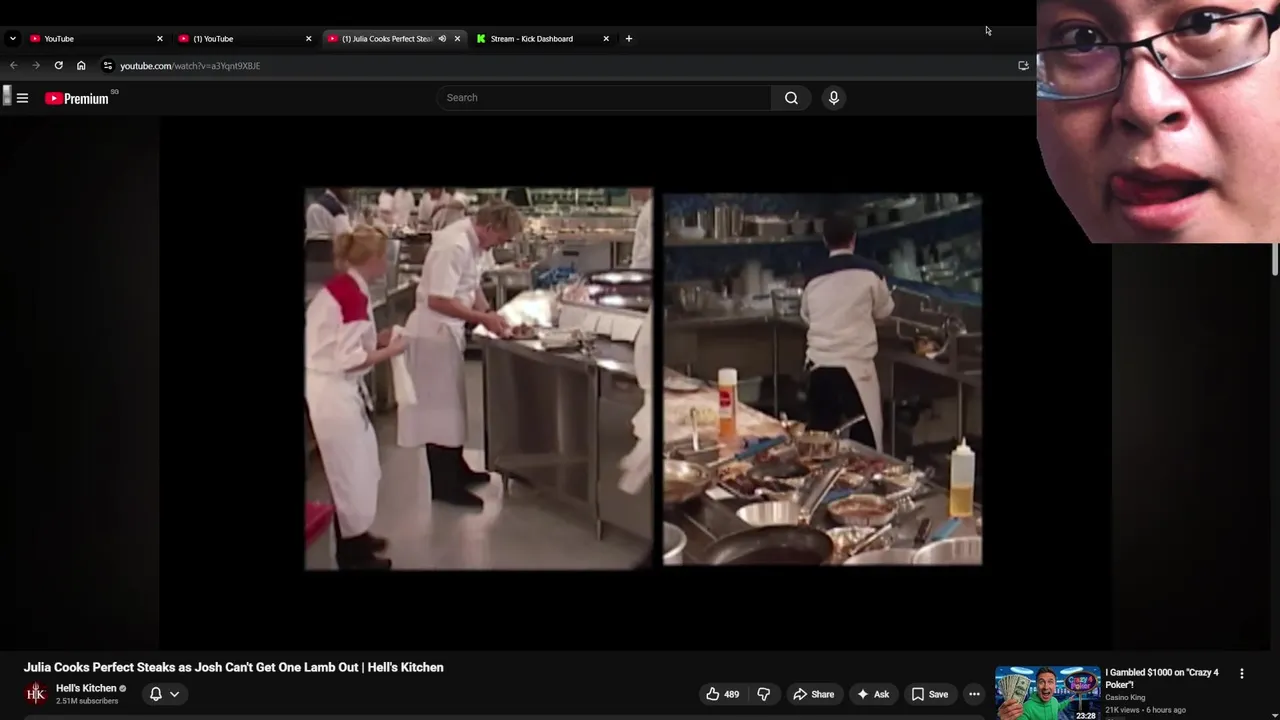Dislike this video

click(764, 694)
